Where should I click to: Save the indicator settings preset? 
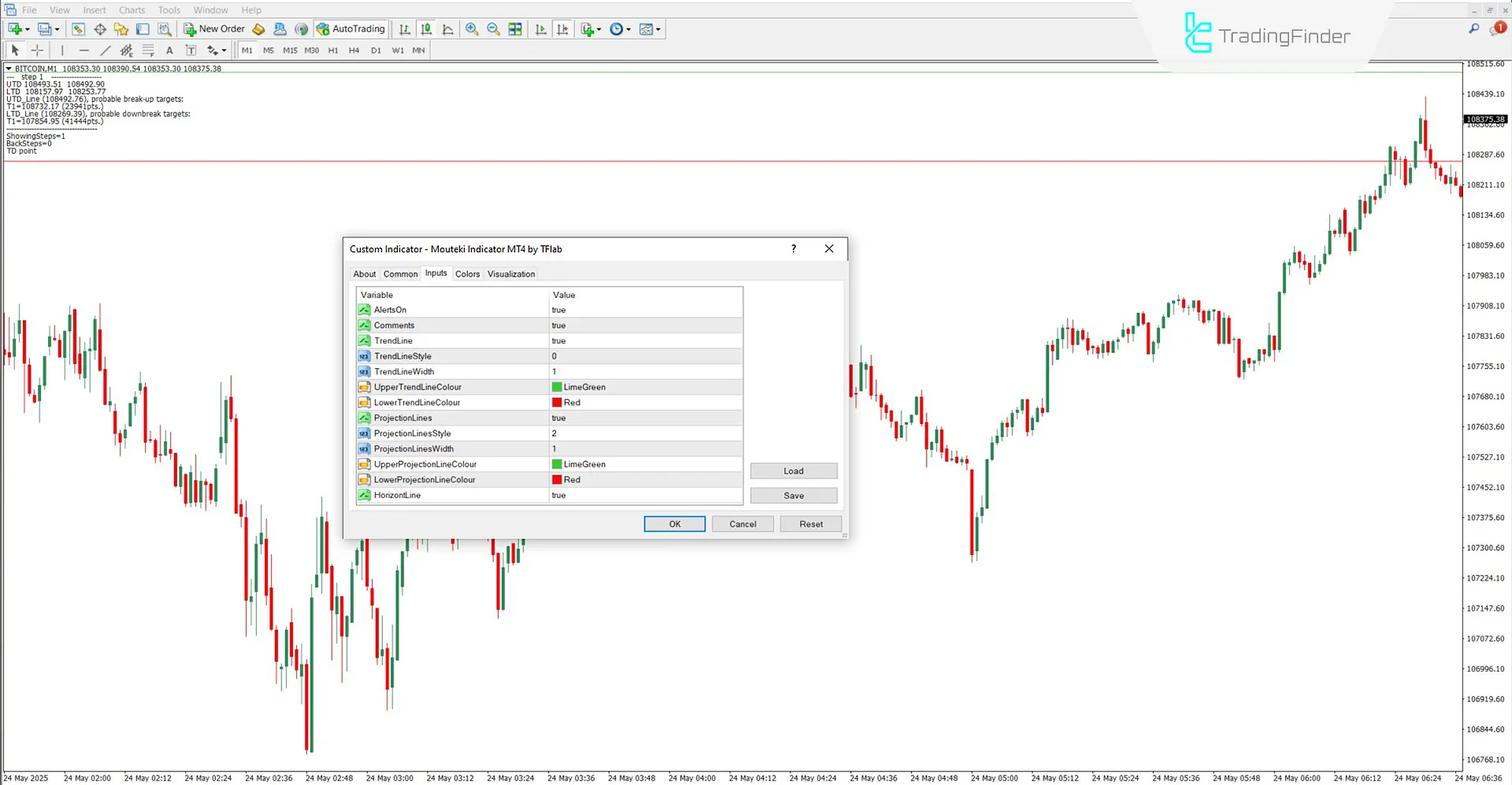point(793,495)
